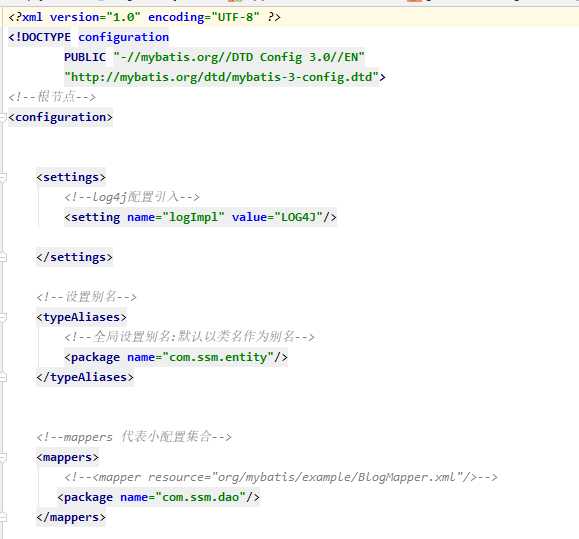579x539 pixels.
Task: Click the closing </mappers> tag
Action: click(71, 518)
